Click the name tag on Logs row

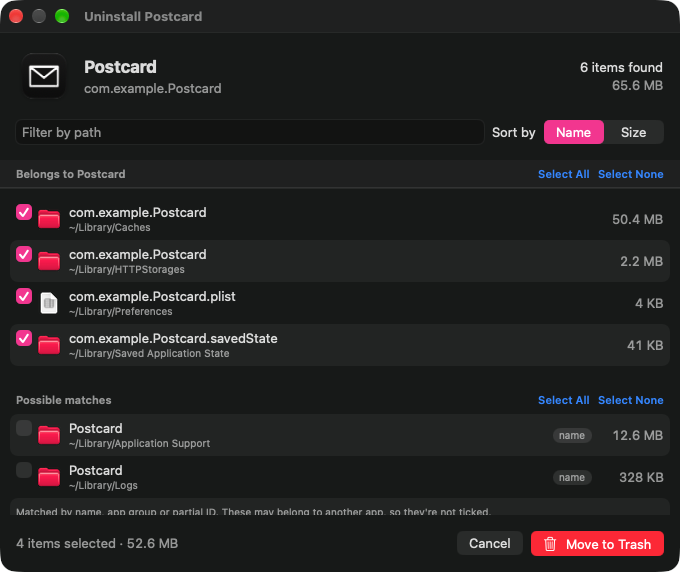pyautogui.click(x=572, y=477)
